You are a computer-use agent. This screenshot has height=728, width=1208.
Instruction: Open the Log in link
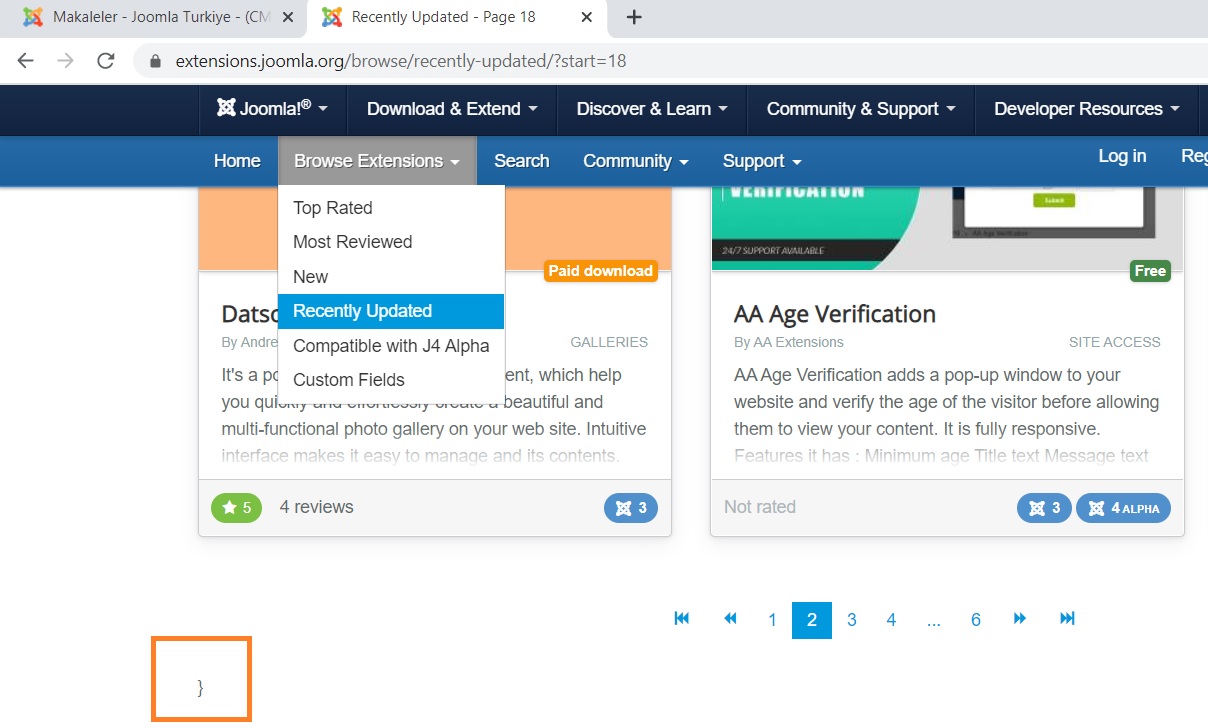click(x=1121, y=156)
